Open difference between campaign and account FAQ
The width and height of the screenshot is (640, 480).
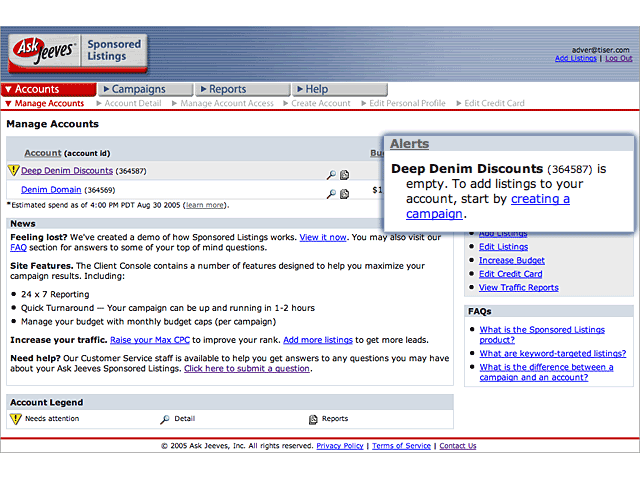pos(546,372)
